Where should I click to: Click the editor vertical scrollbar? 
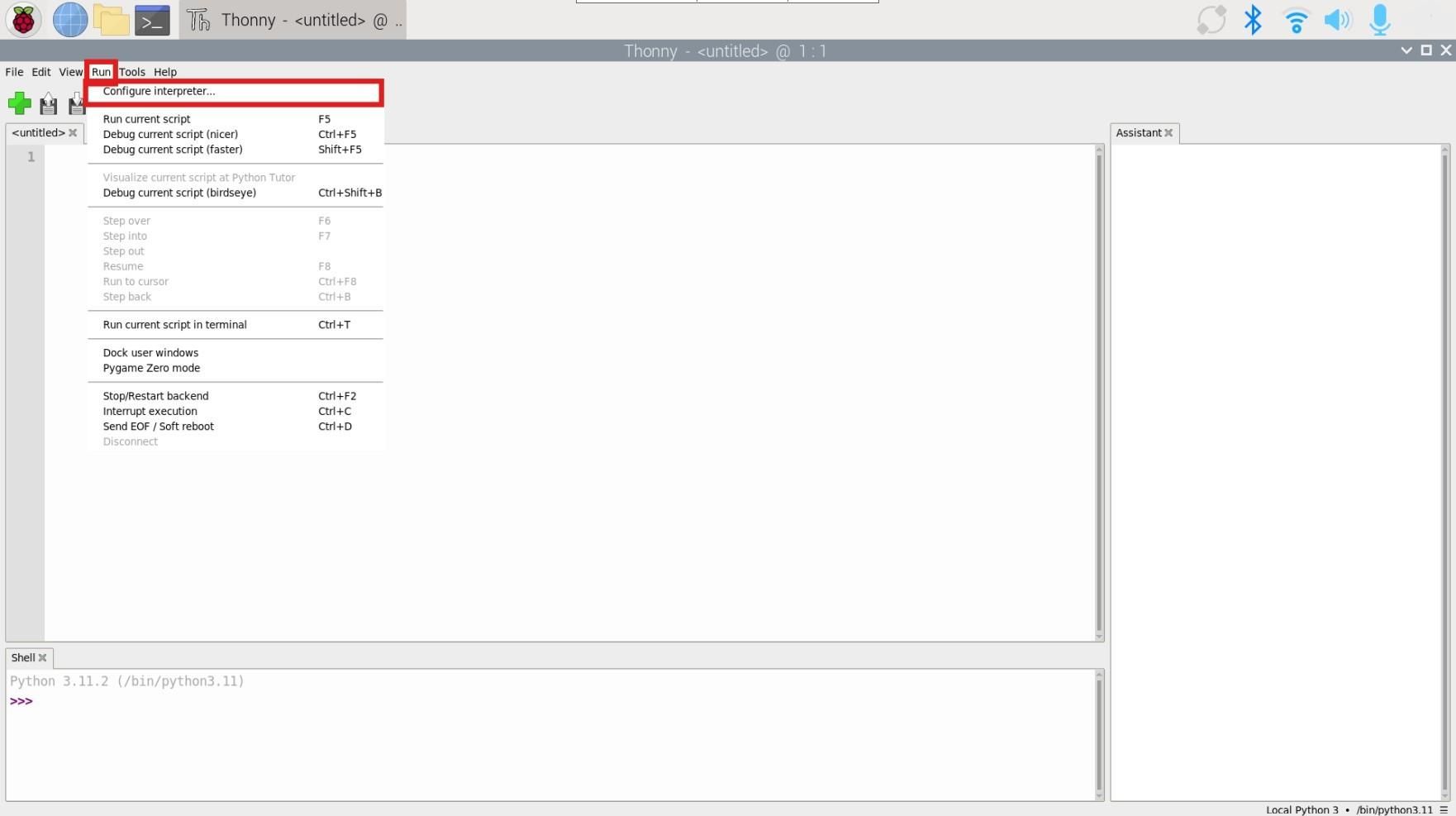click(x=1099, y=393)
